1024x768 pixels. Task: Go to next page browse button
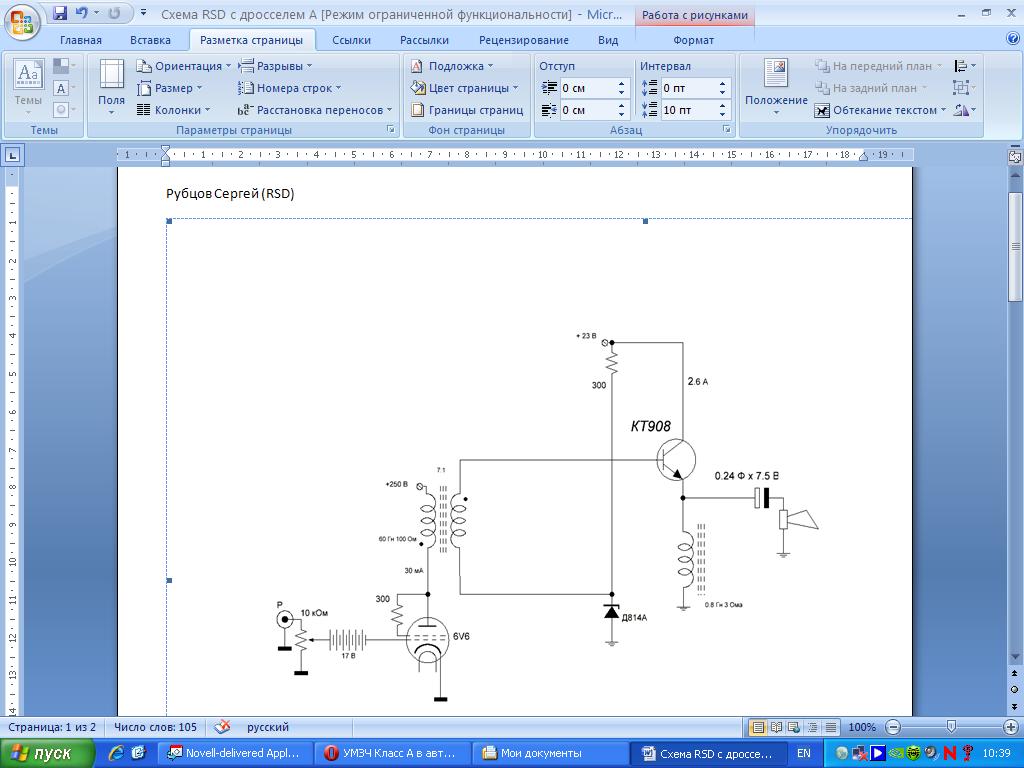(x=1015, y=707)
